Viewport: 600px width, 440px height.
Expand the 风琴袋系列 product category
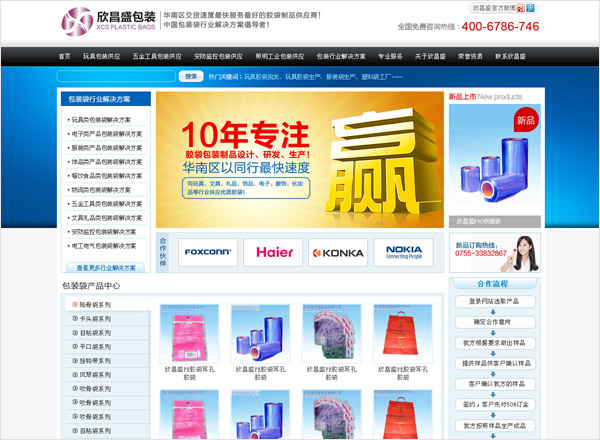(96, 374)
